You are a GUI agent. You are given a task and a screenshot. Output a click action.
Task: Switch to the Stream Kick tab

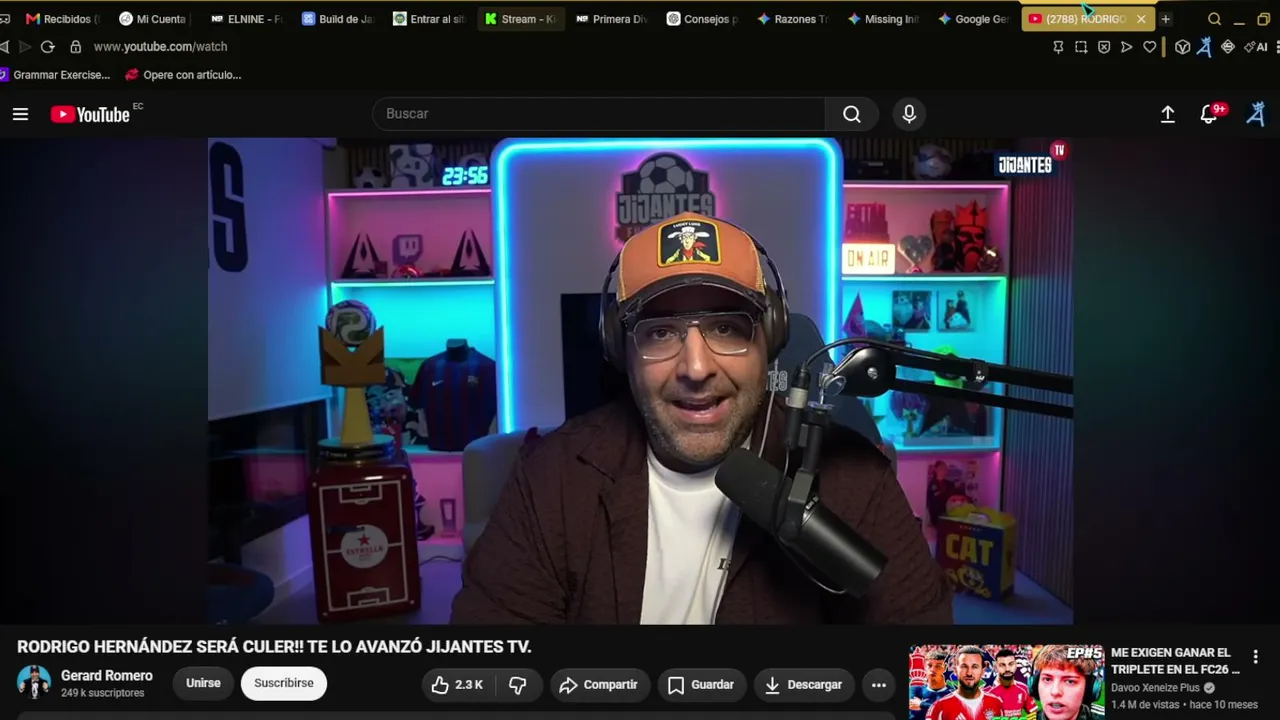[x=520, y=19]
